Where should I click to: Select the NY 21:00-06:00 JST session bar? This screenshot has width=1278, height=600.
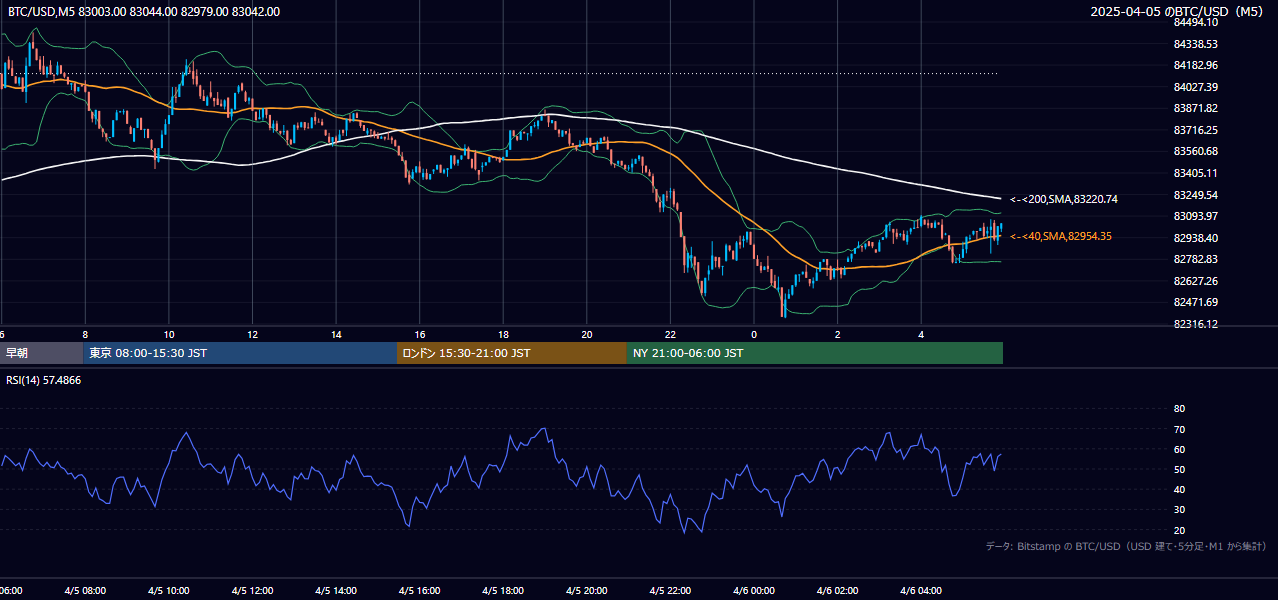(815, 353)
